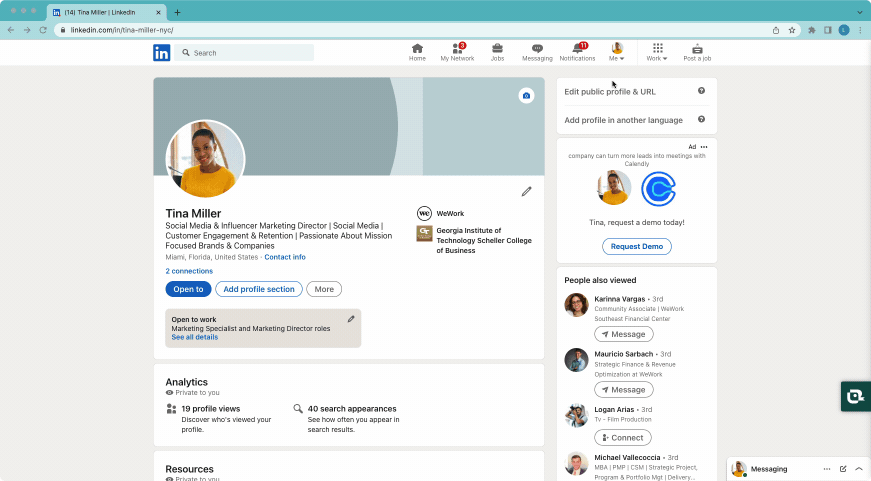Edit Open to work card pencil
Viewport: 871px width, 481px height.
[351, 319]
